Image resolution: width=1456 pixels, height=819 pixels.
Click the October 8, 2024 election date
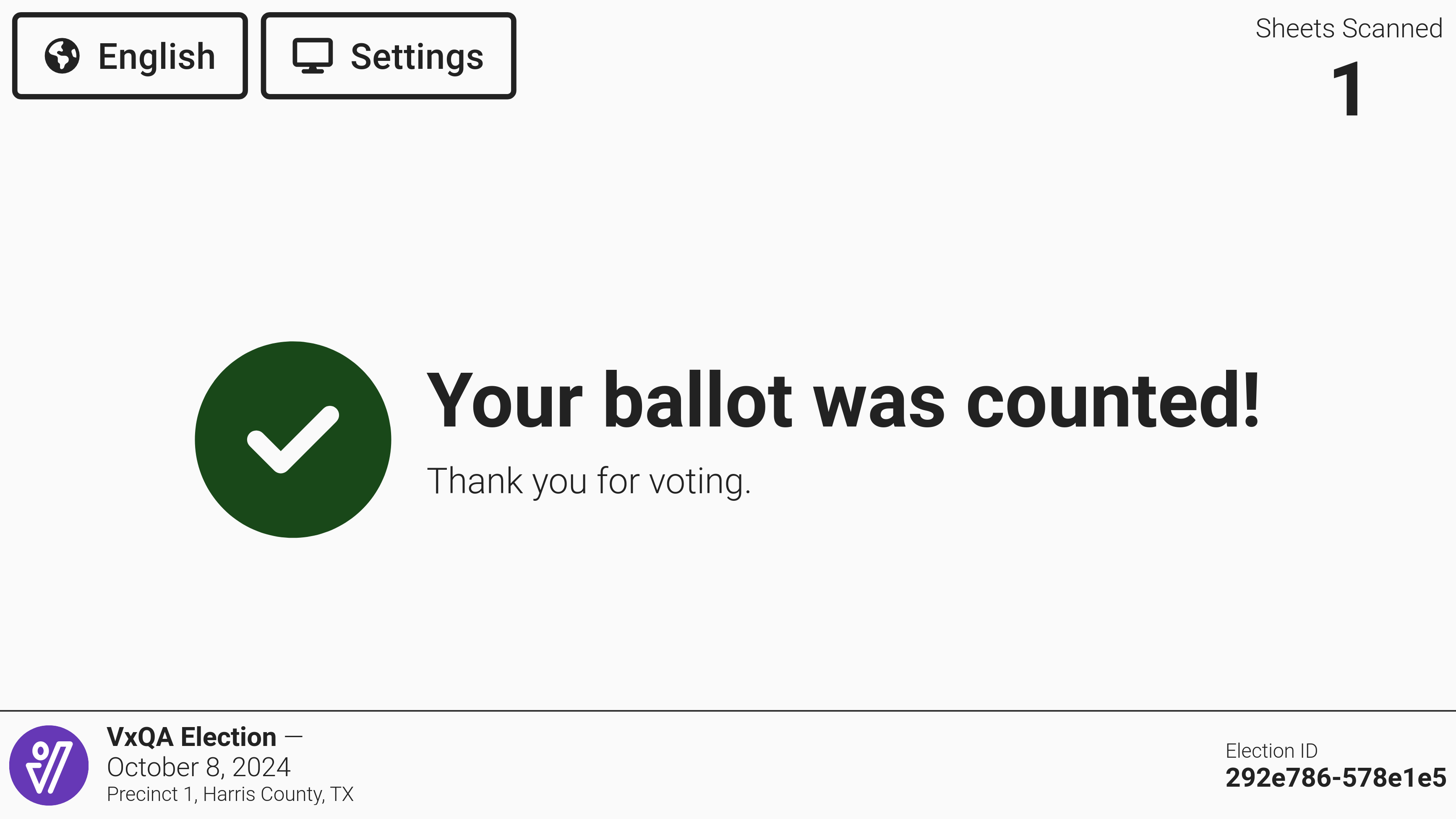tap(198, 767)
